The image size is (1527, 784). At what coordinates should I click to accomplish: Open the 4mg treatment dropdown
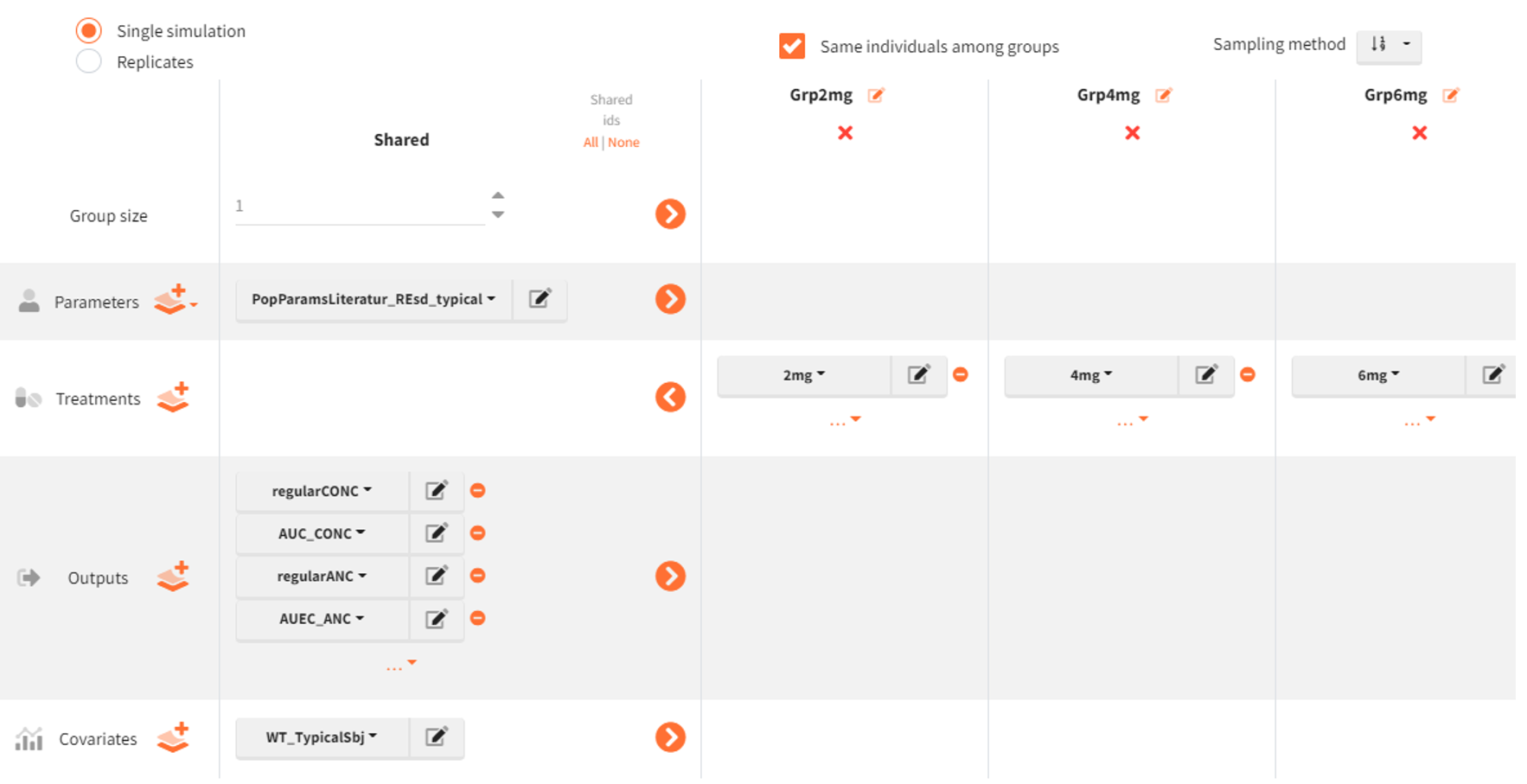click(1090, 375)
